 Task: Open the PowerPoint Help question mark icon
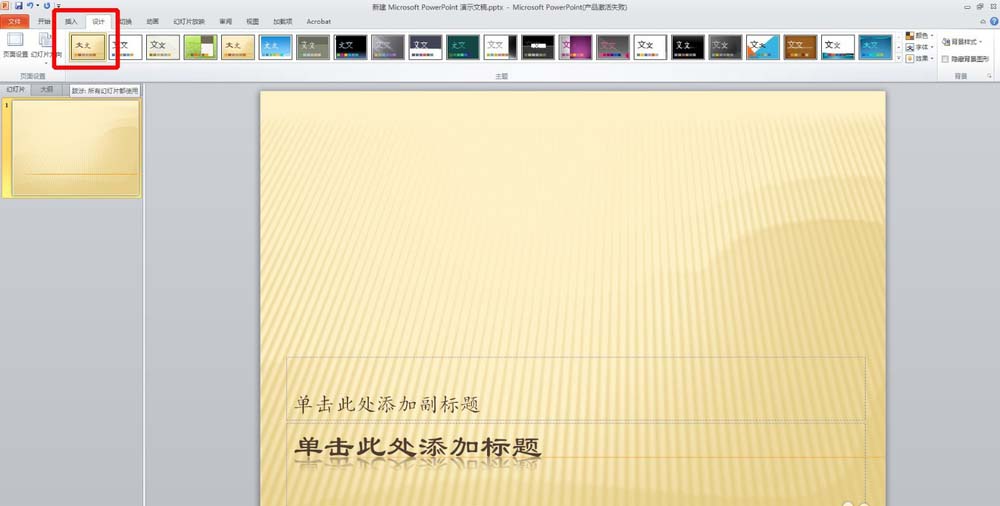(994, 21)
